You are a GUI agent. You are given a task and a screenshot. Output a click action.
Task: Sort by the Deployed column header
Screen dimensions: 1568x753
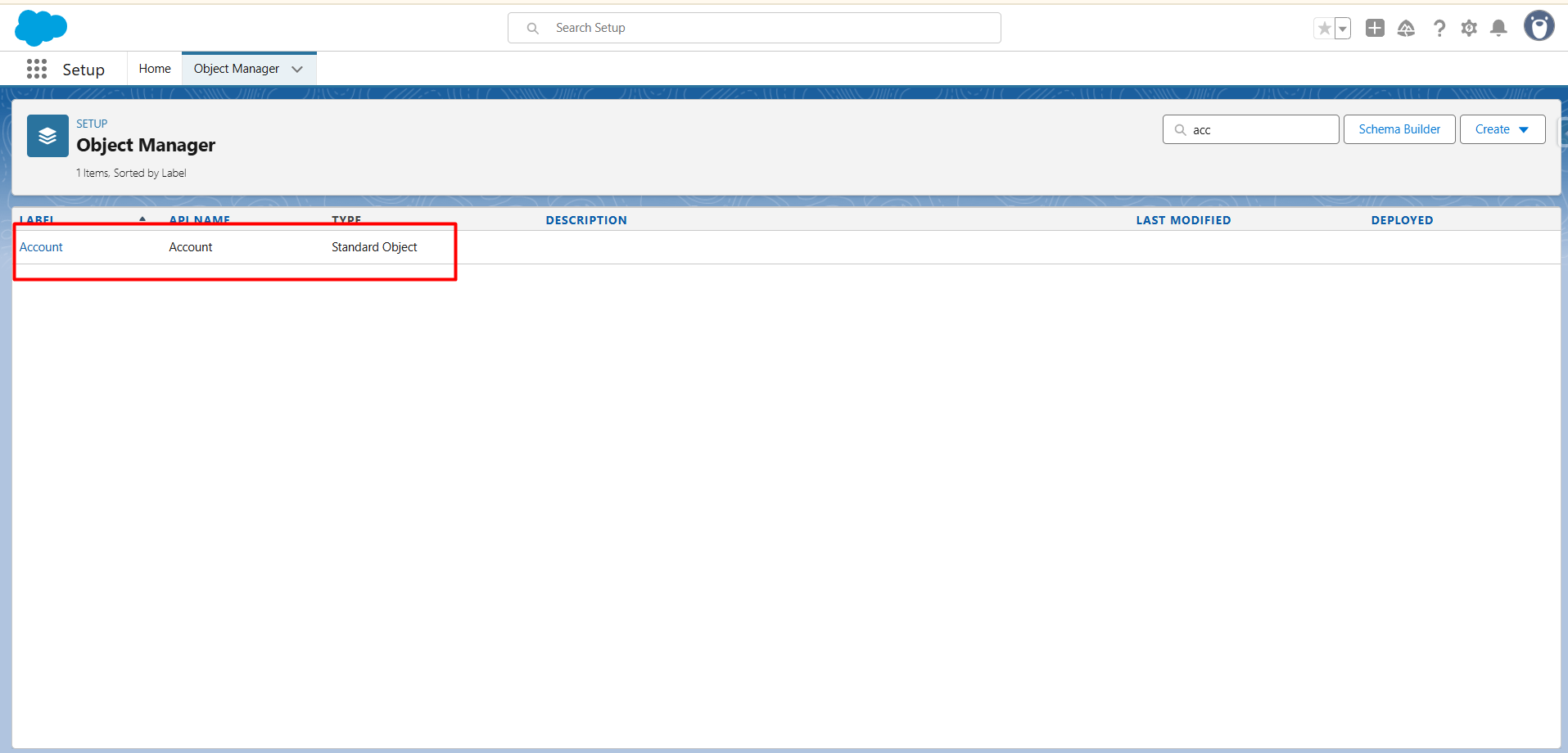(x=1402, y=220)
